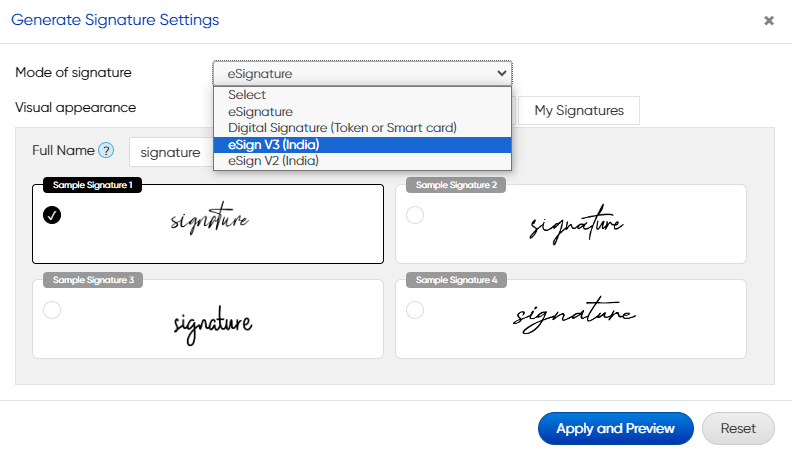Open the Mode of signature dropdown

tap(362, 73)
